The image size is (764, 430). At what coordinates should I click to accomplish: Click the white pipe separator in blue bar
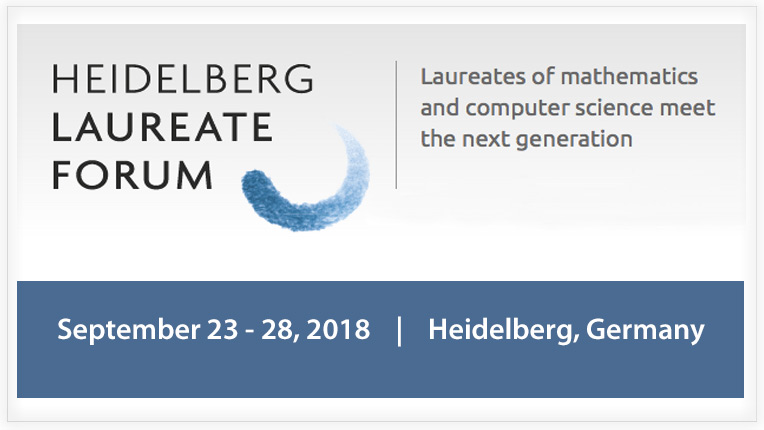pos(400,331)
